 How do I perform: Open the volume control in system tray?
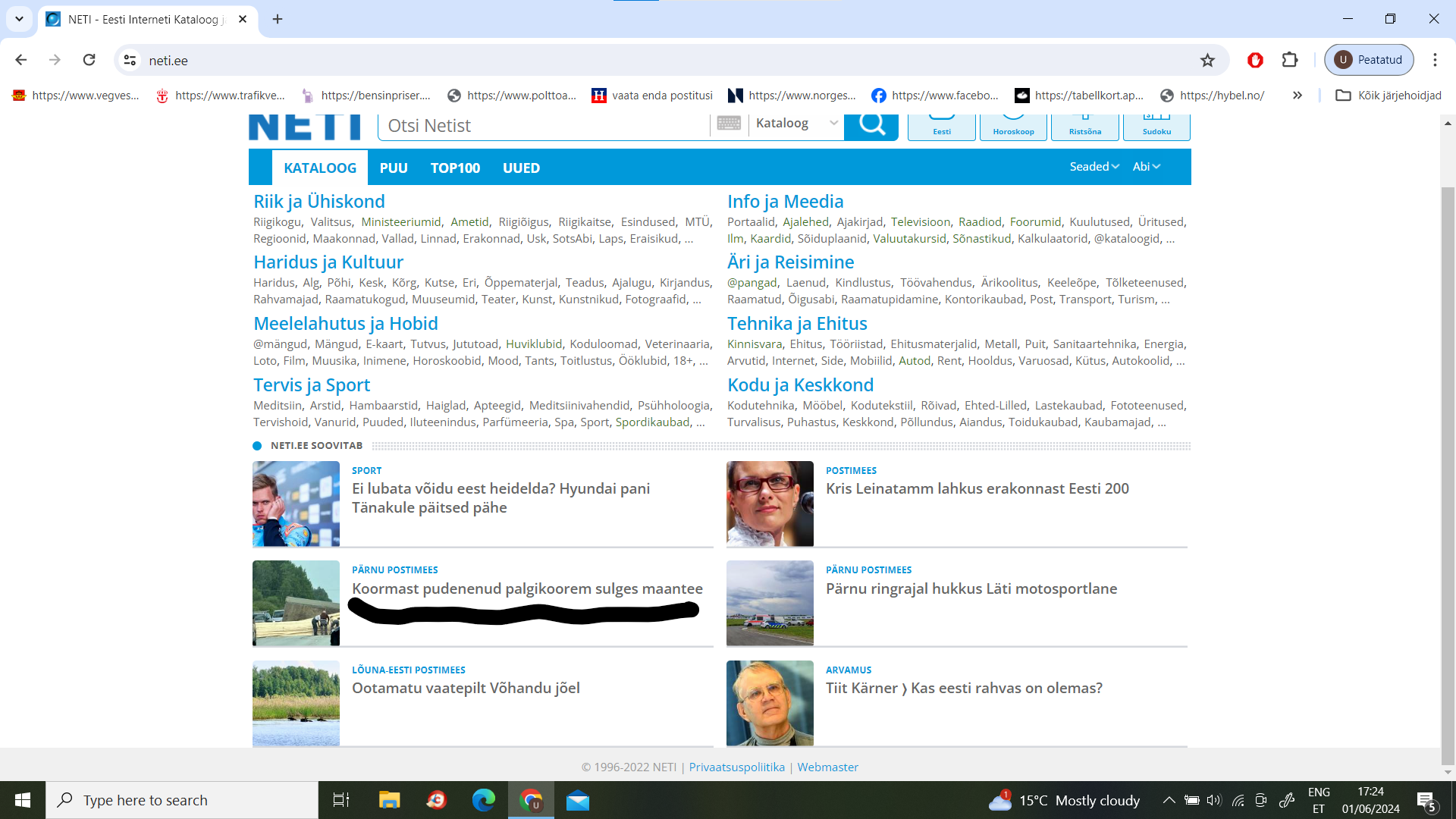pos(1214,800)
